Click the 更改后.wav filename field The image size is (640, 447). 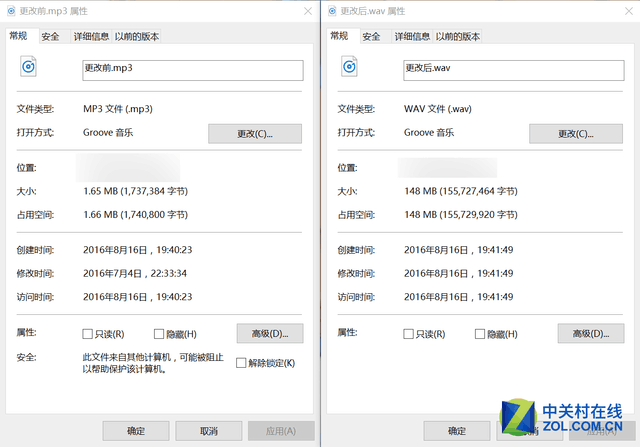pos(513,70)
